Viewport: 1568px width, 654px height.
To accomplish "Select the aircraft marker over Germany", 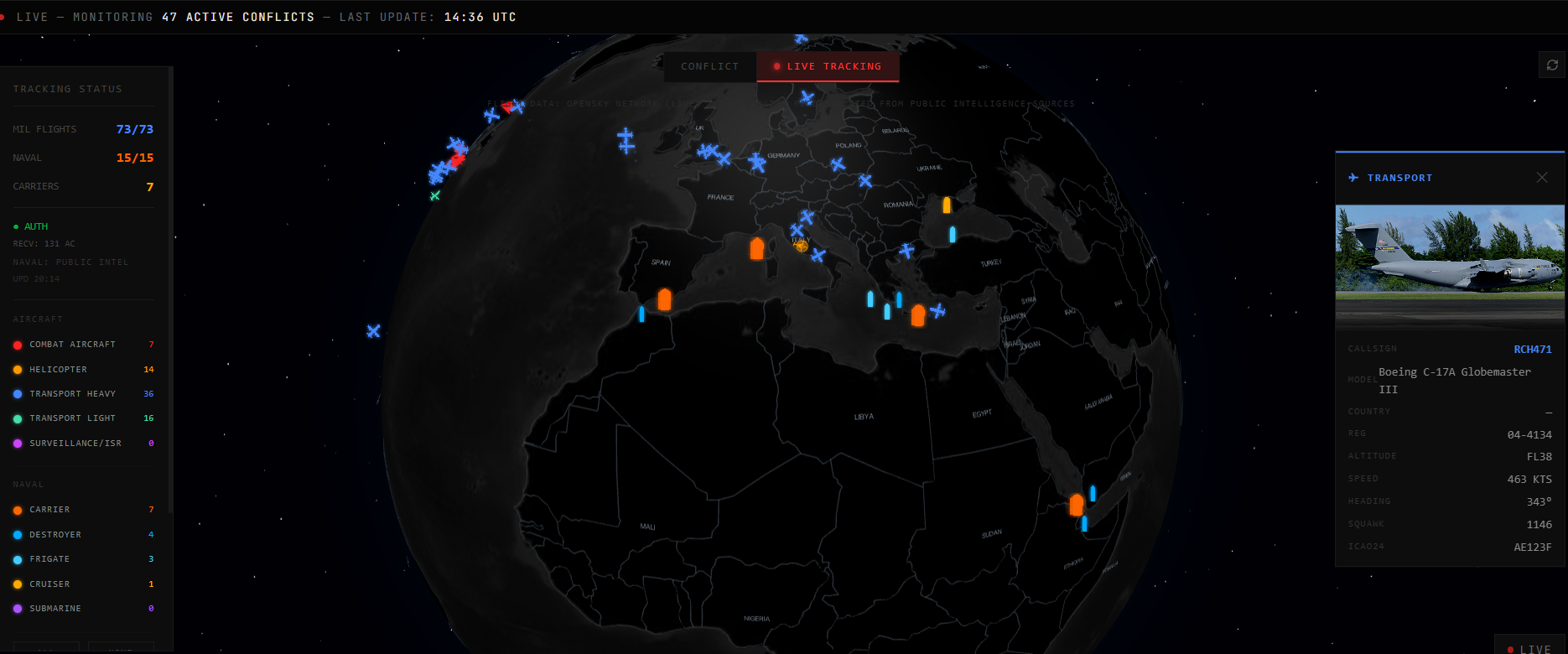I will point(757,162).
